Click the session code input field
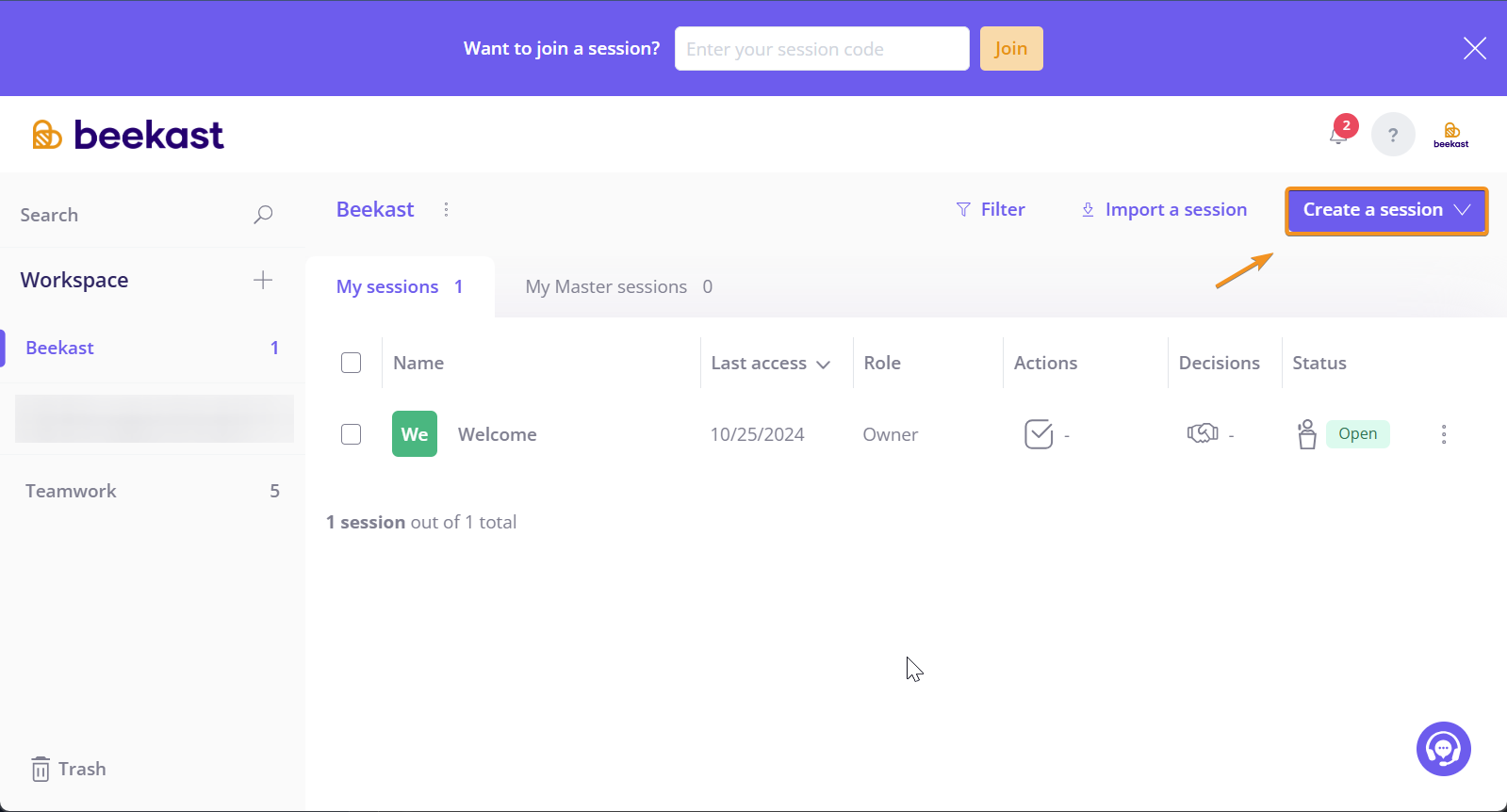Screen dimensions: 1507x812 click(822, 48)
